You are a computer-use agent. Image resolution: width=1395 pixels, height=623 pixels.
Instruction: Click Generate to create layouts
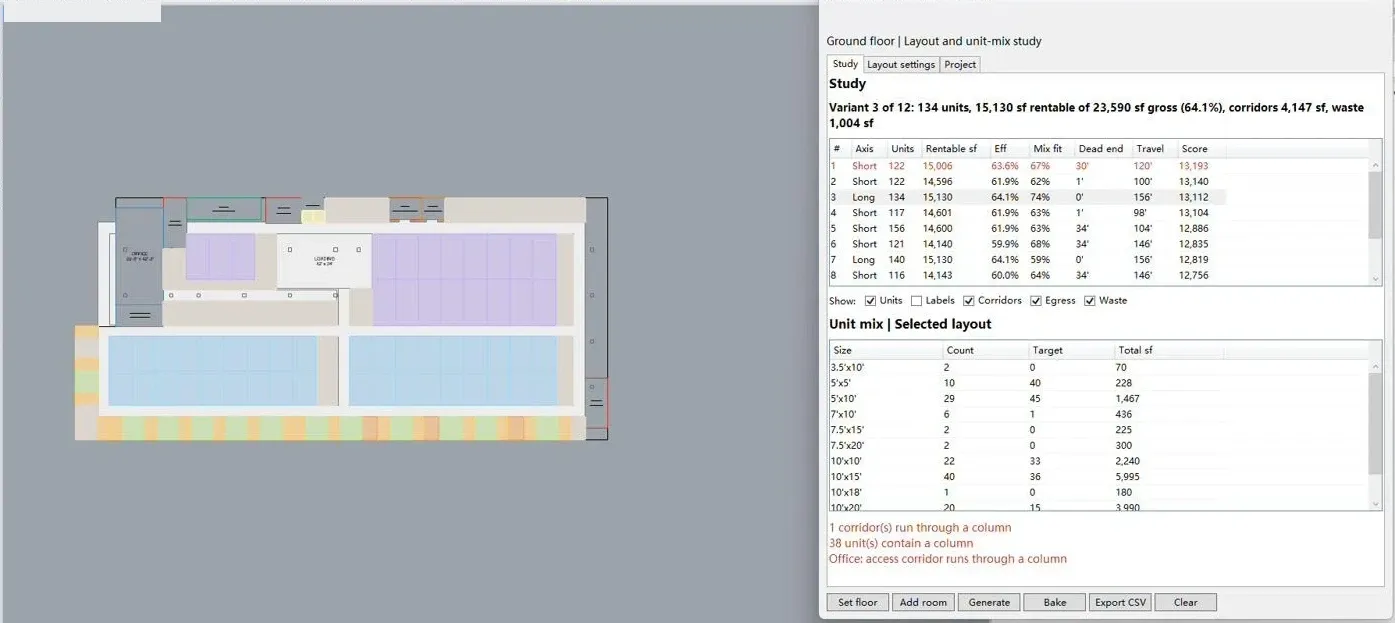click(x=989, y=602)
